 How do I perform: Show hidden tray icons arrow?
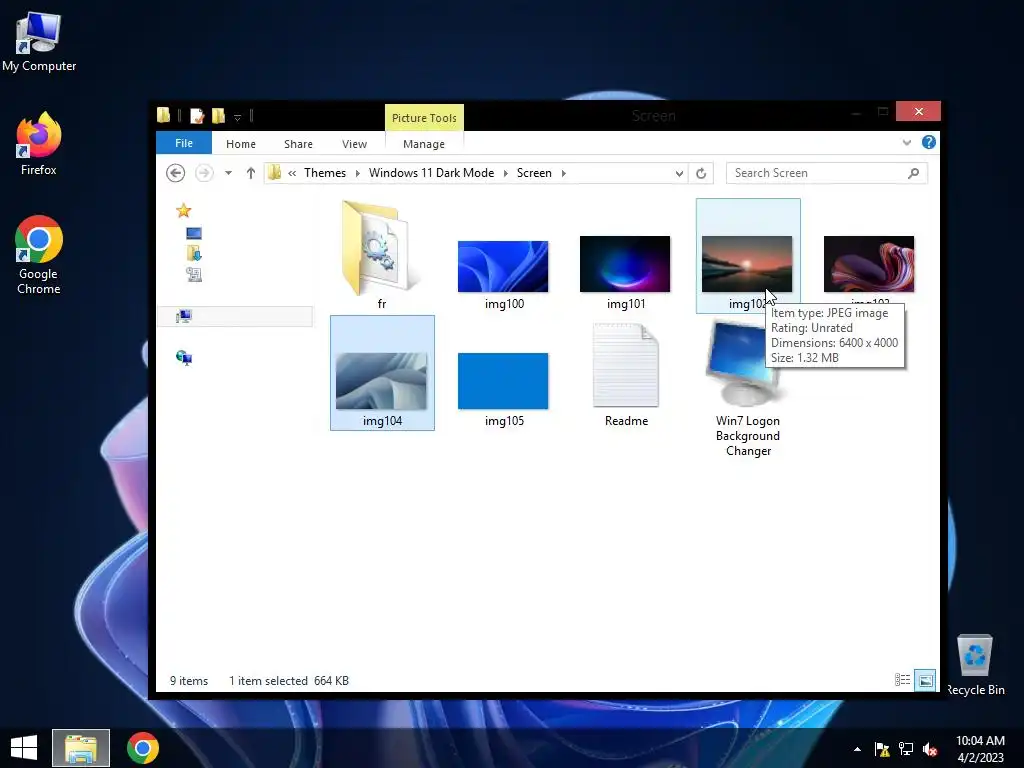857,749
